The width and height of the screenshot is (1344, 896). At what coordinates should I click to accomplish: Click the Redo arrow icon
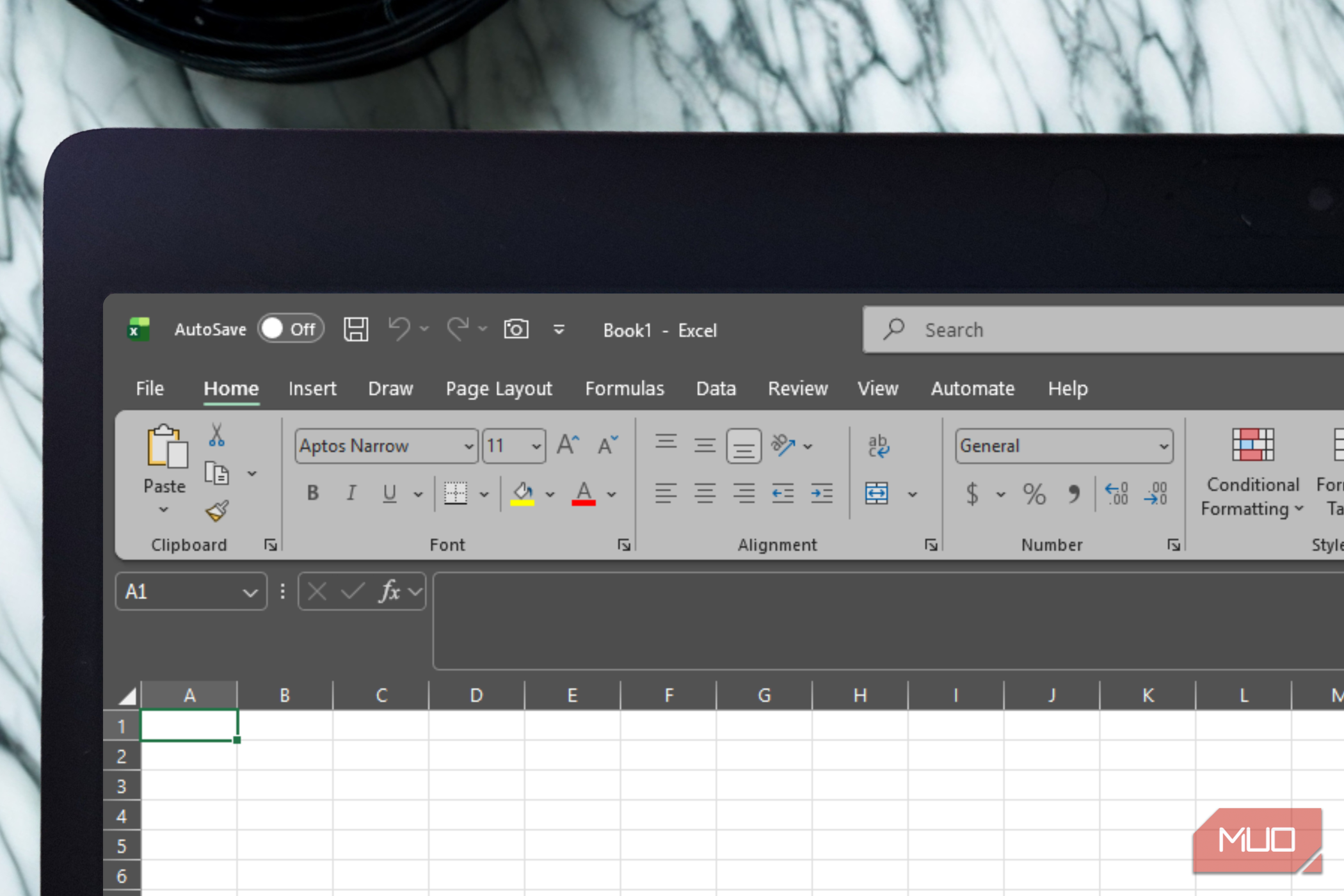[x=458, y=329]
